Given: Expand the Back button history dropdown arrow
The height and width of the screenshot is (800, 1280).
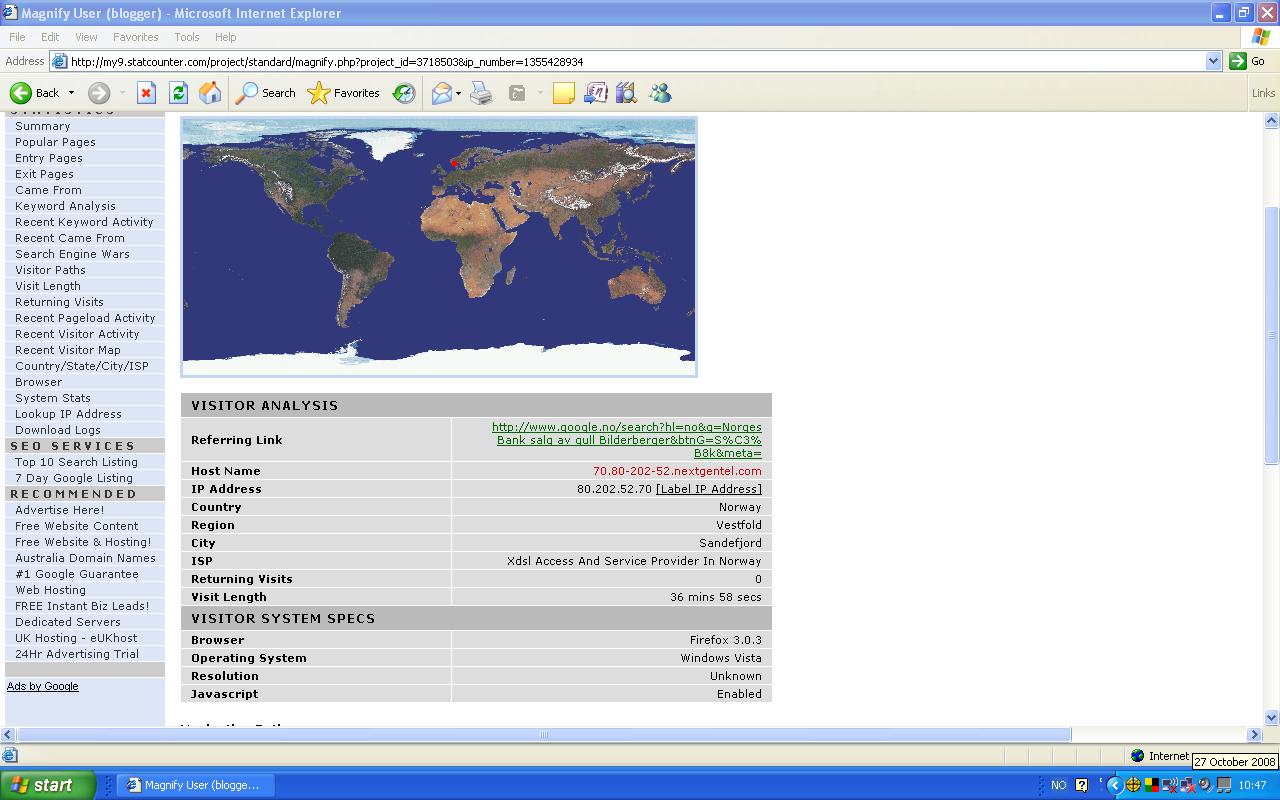Looking at the screenshot, I should click(x=71, y=93).
